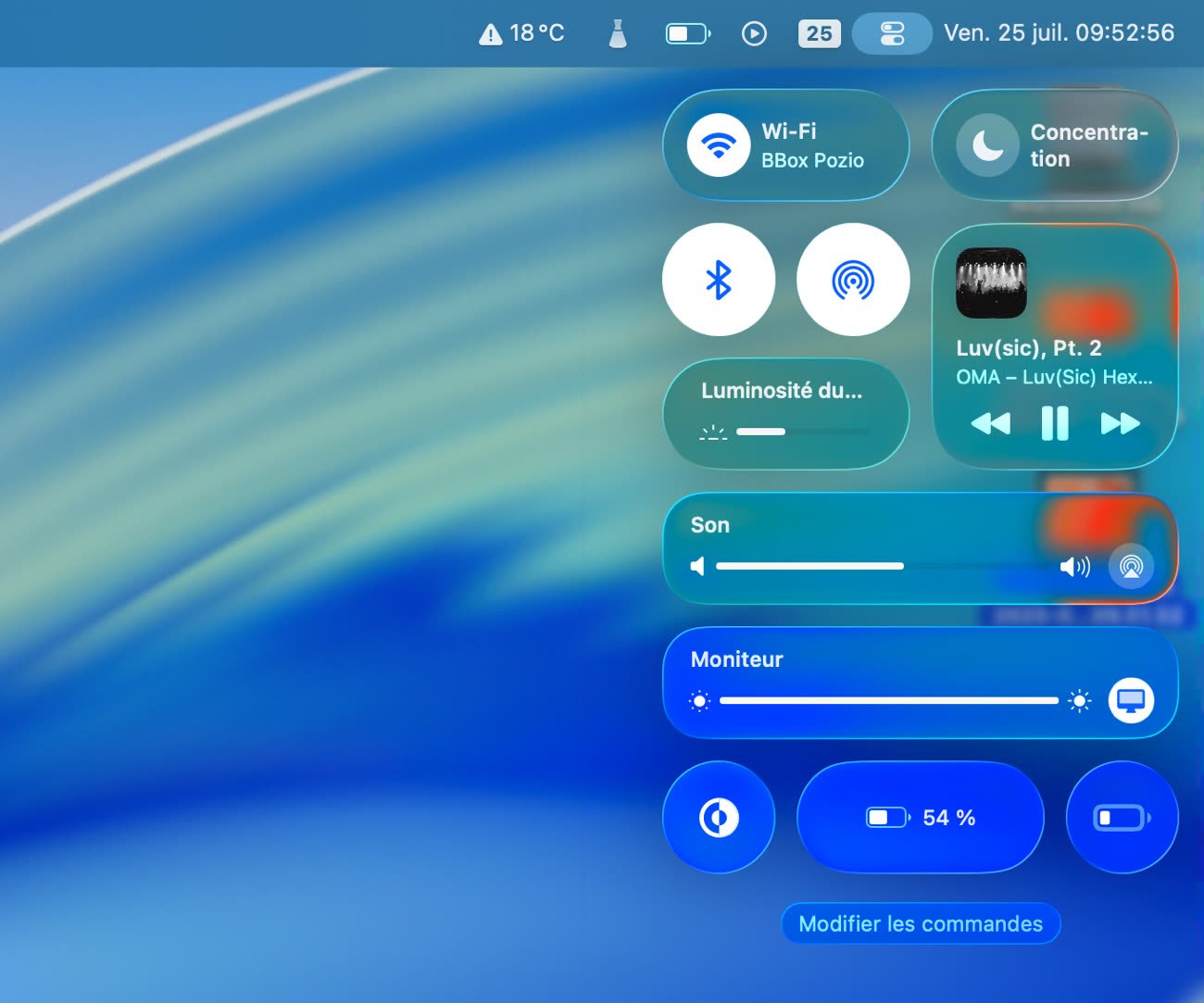1204x1003 pixels.
Task: Open the flask icon in menu bar
Action: (x=618, y=33)
